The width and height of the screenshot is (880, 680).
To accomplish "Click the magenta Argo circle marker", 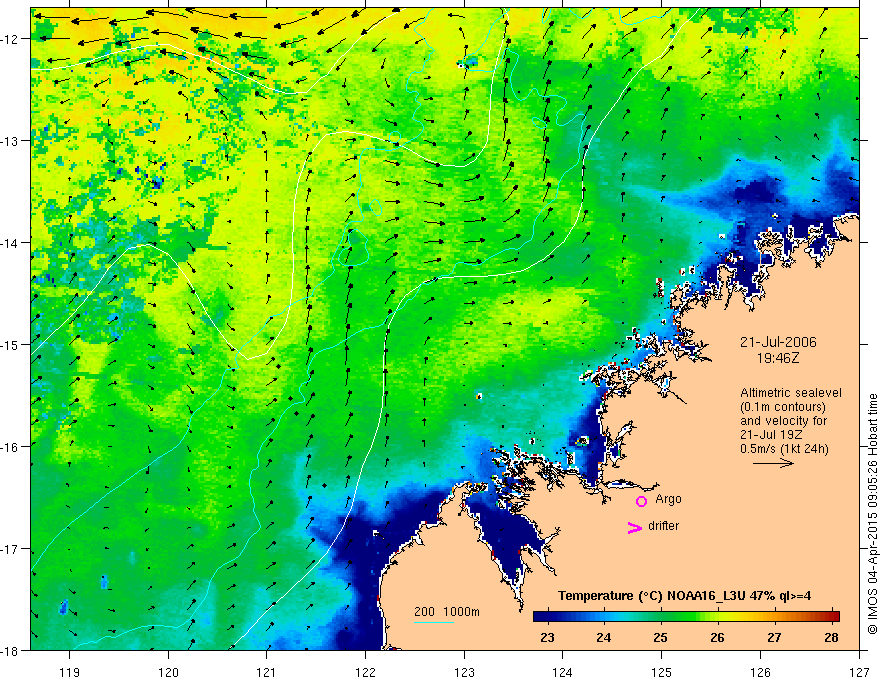I will pyautogui.click(x=641, y=501).
